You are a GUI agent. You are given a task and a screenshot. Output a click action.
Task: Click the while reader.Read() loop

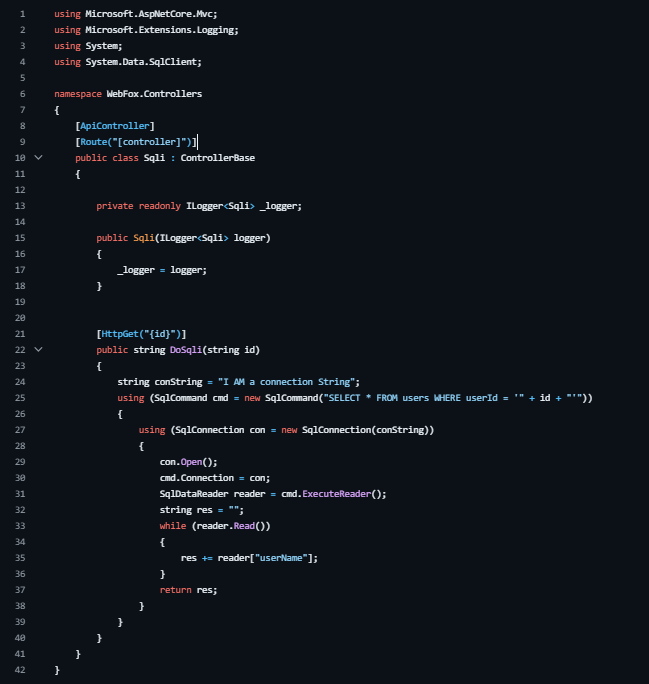point(215,526)
